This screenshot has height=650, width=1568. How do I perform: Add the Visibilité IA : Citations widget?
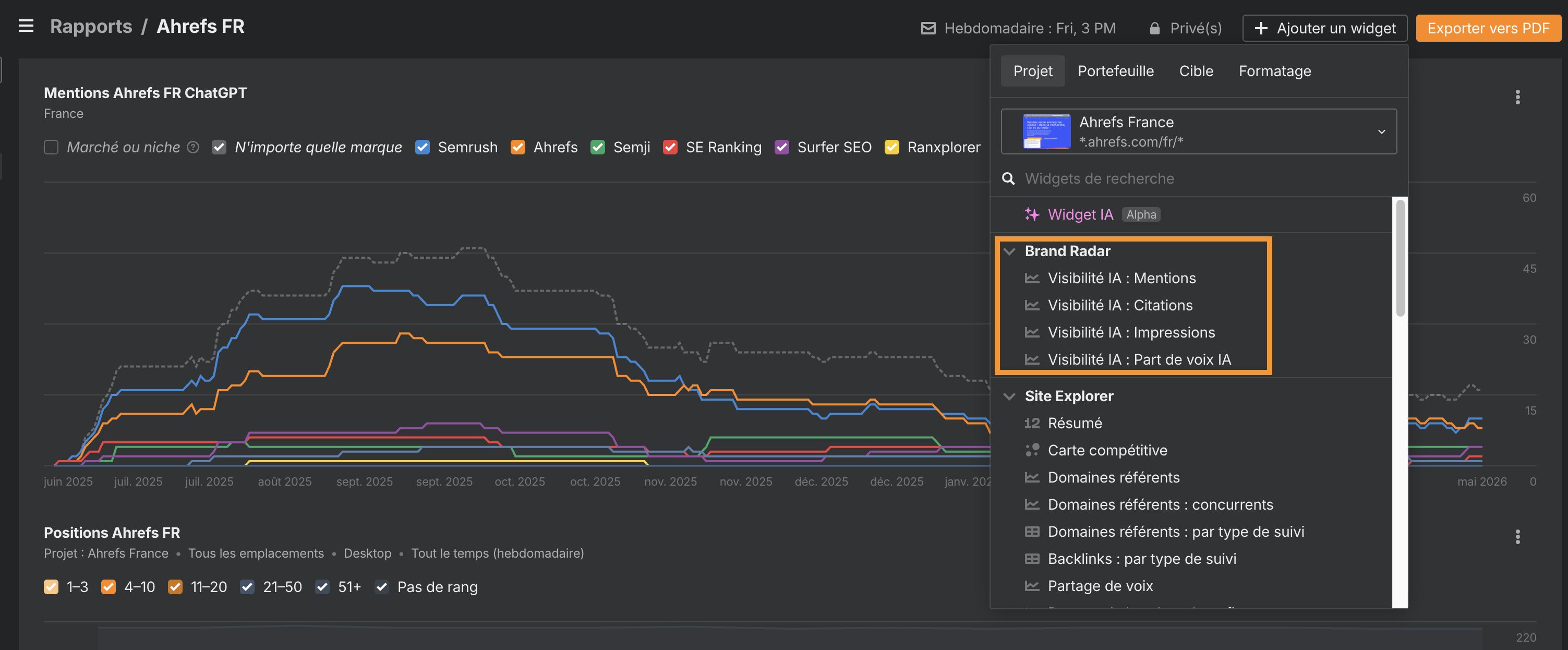(x=1120, y=306)
